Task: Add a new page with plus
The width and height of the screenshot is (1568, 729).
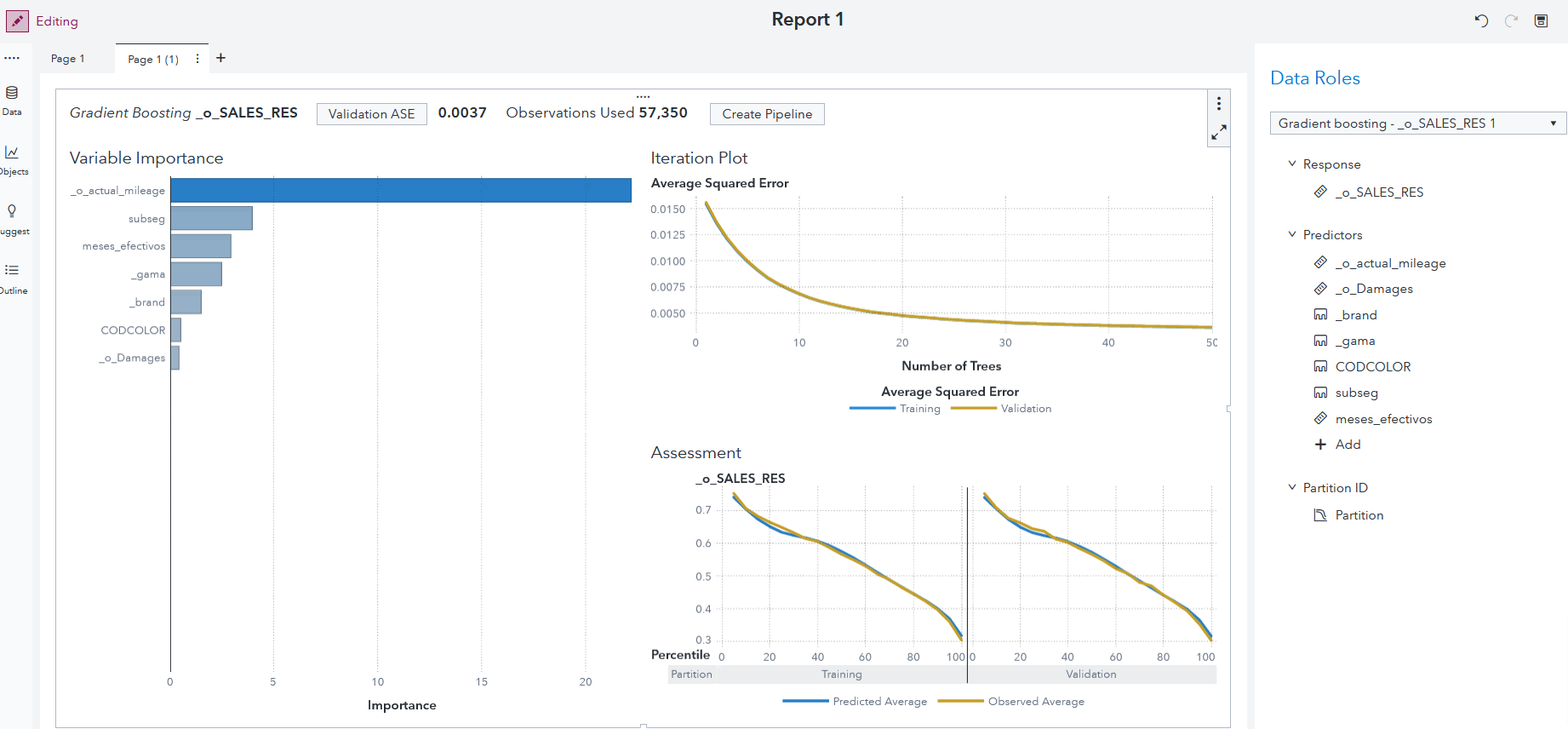Action: point(220,58)
